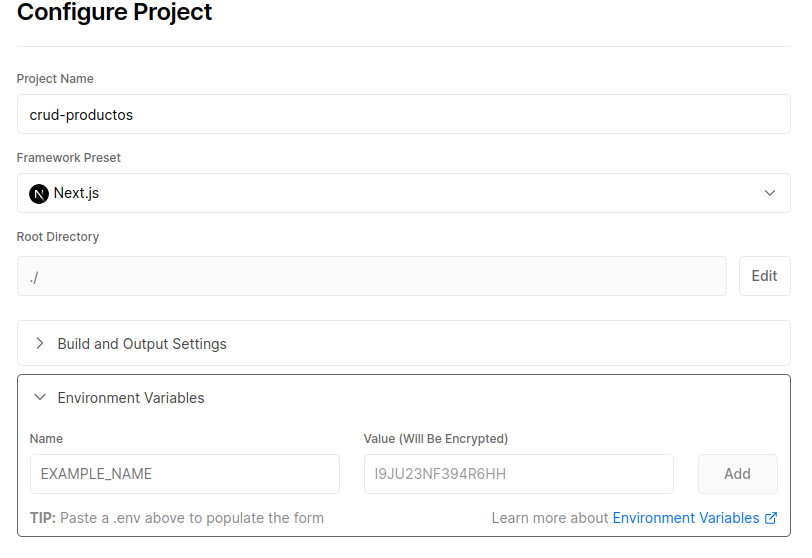Image resolution: width=812 pixels, height=558 pixels.
Task: Click the Environment Variables section header text
Action: tap(131, 398)
